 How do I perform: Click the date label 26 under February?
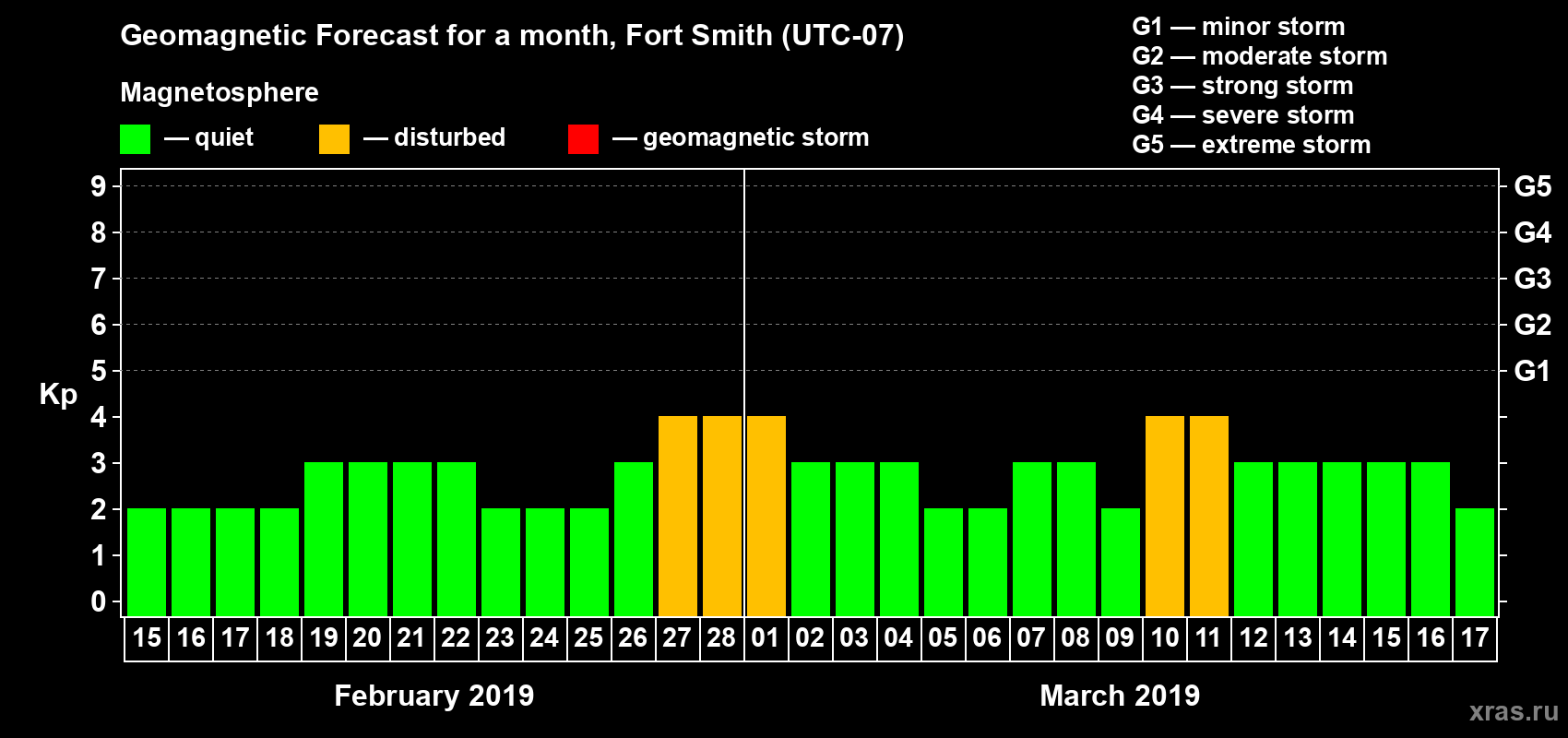[x=633, y=638]
